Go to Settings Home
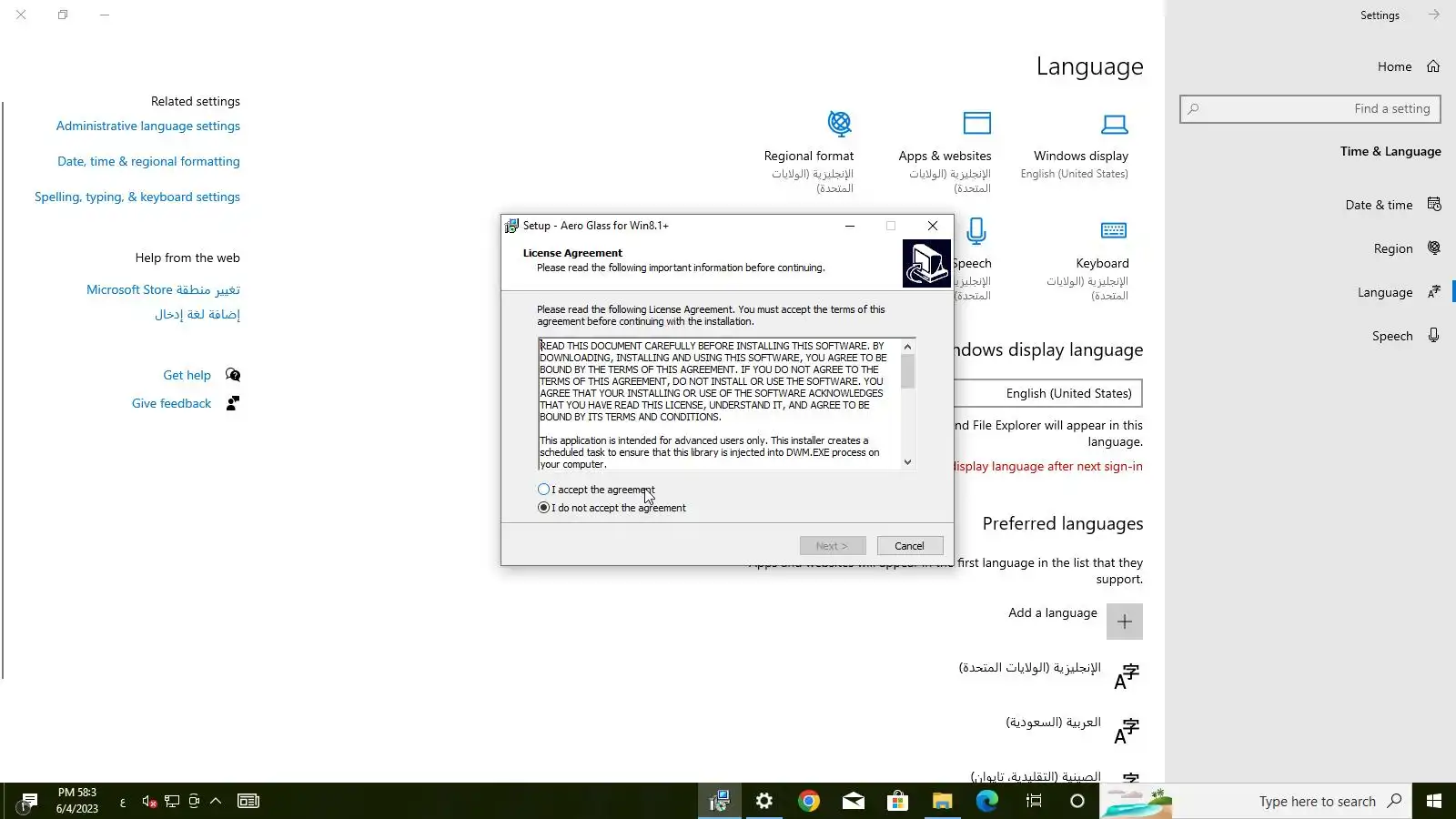The height and width of the screenshot is (819, 1456). 1408,66
